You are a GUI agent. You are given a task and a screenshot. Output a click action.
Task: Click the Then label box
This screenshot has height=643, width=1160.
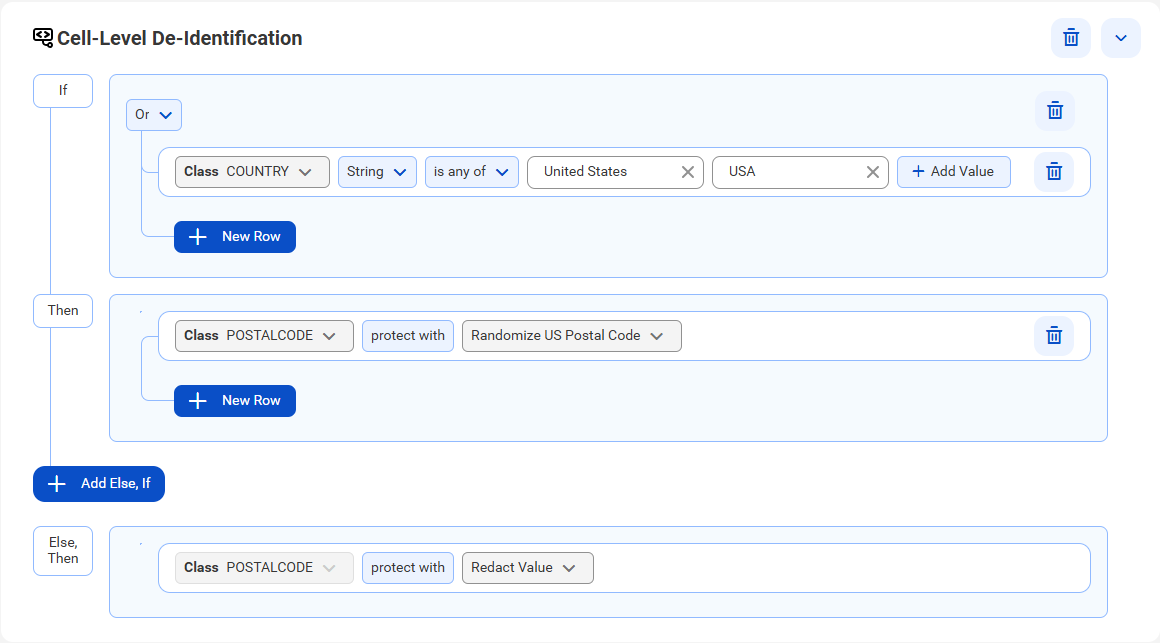tap(63, 311)
